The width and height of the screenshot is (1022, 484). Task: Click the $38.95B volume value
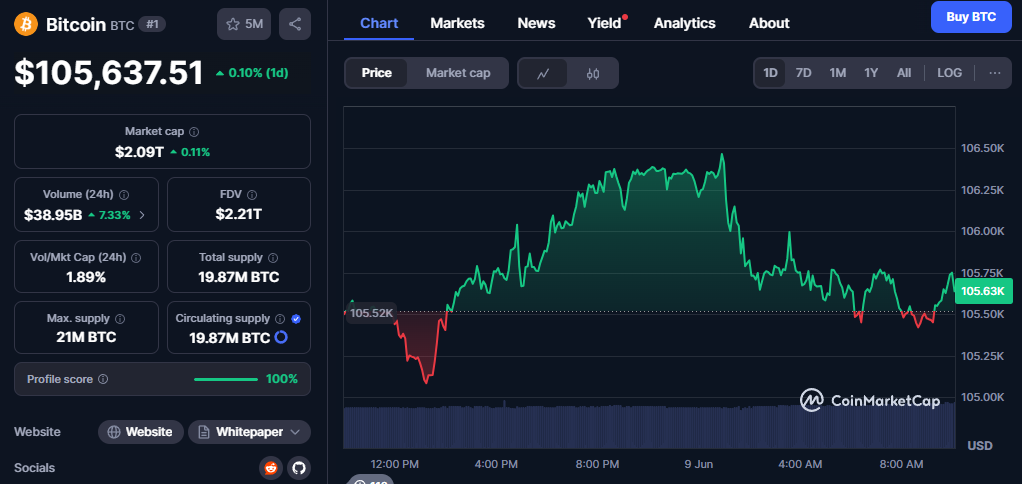coord(53,215)
